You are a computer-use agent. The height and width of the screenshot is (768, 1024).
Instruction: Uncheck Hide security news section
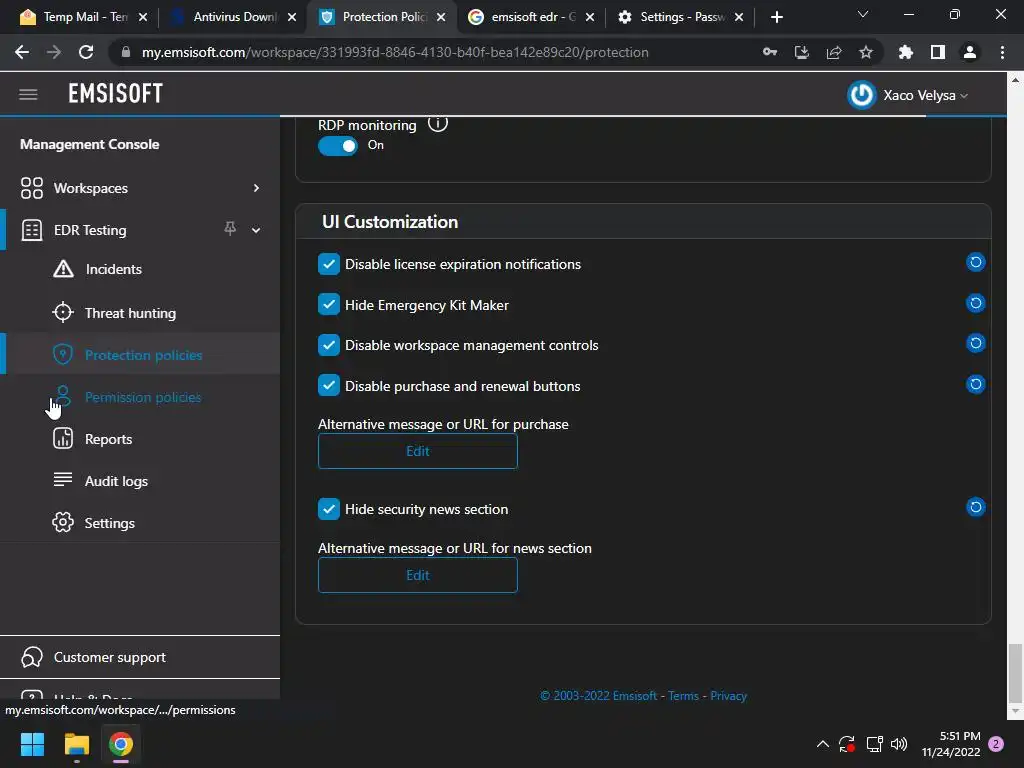pos(328,509)
